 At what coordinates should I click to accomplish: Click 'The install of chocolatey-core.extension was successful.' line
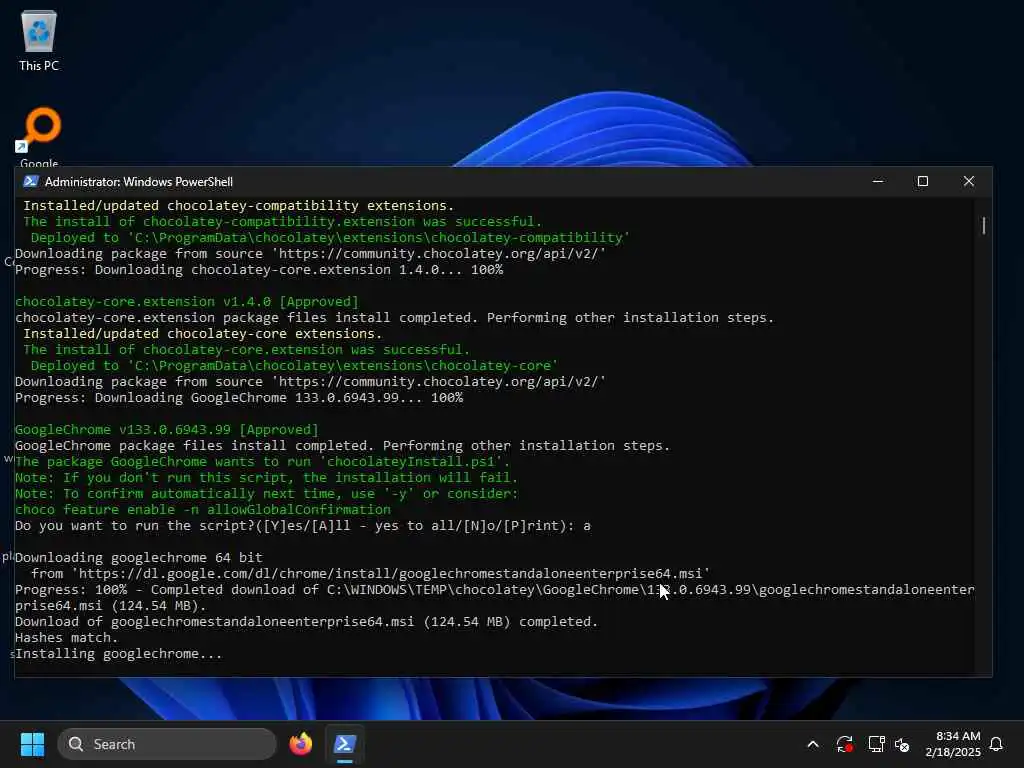(246, 350)
